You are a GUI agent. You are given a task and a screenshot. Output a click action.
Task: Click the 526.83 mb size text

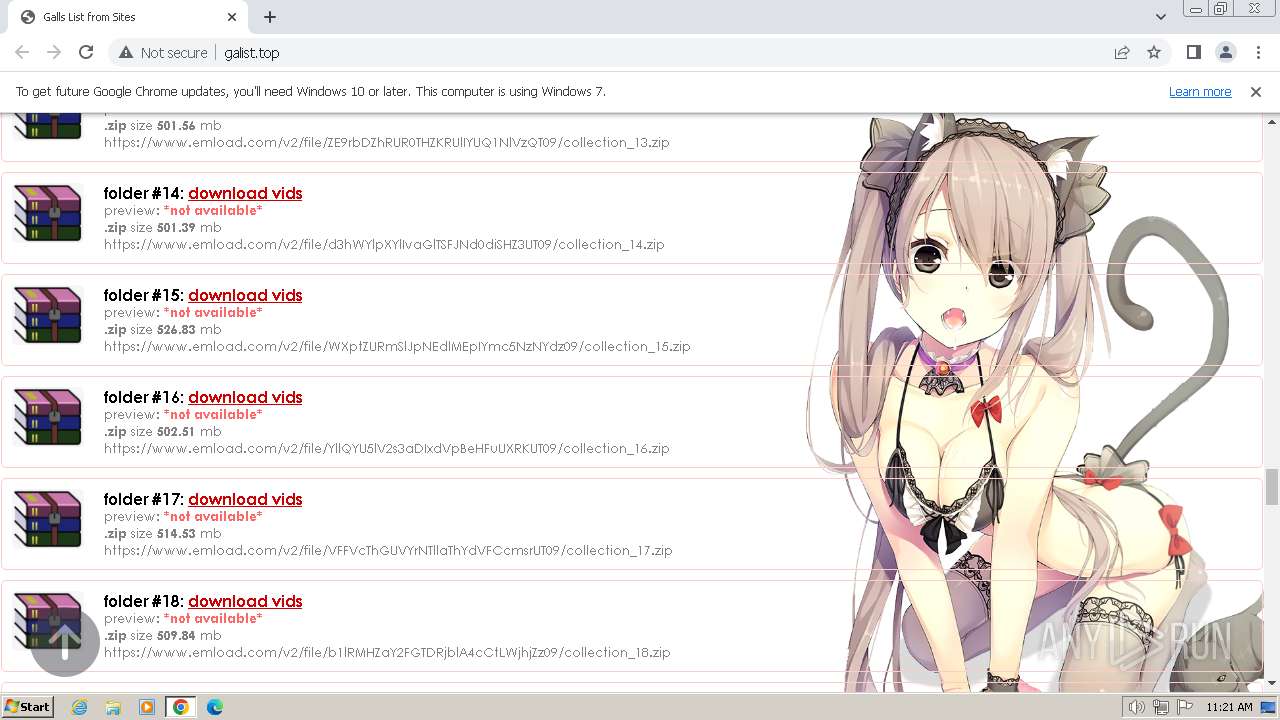click(x=189, y=329)
